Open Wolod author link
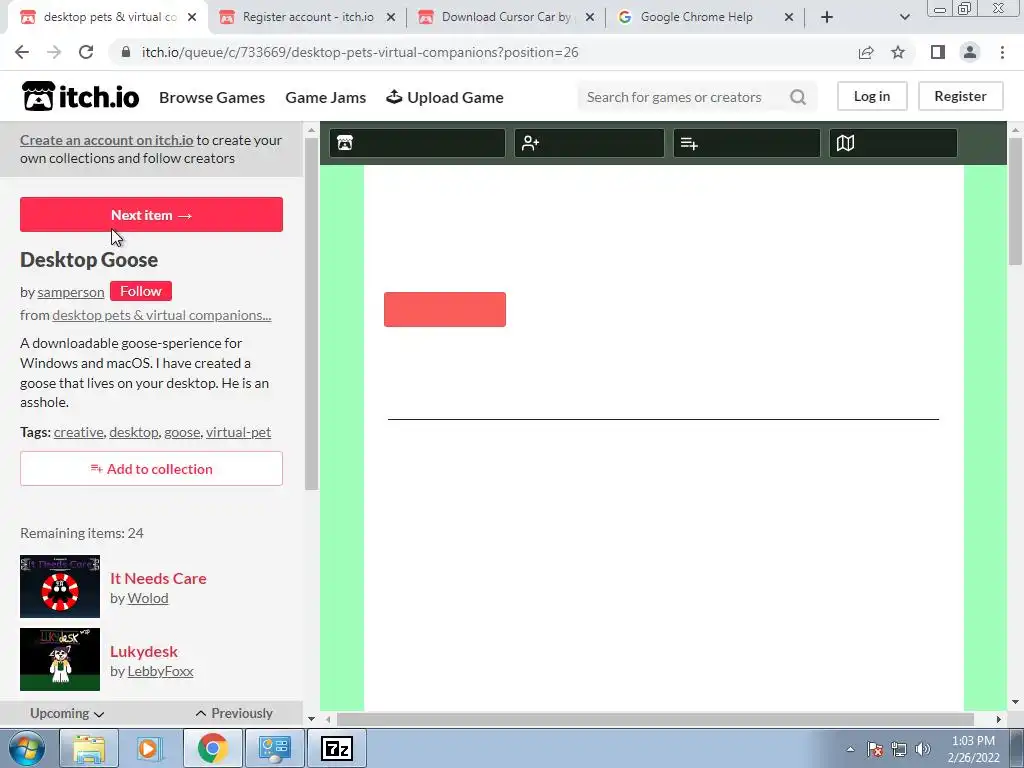The height and width of the screenshot is (768, 1024). click(148, 598)
